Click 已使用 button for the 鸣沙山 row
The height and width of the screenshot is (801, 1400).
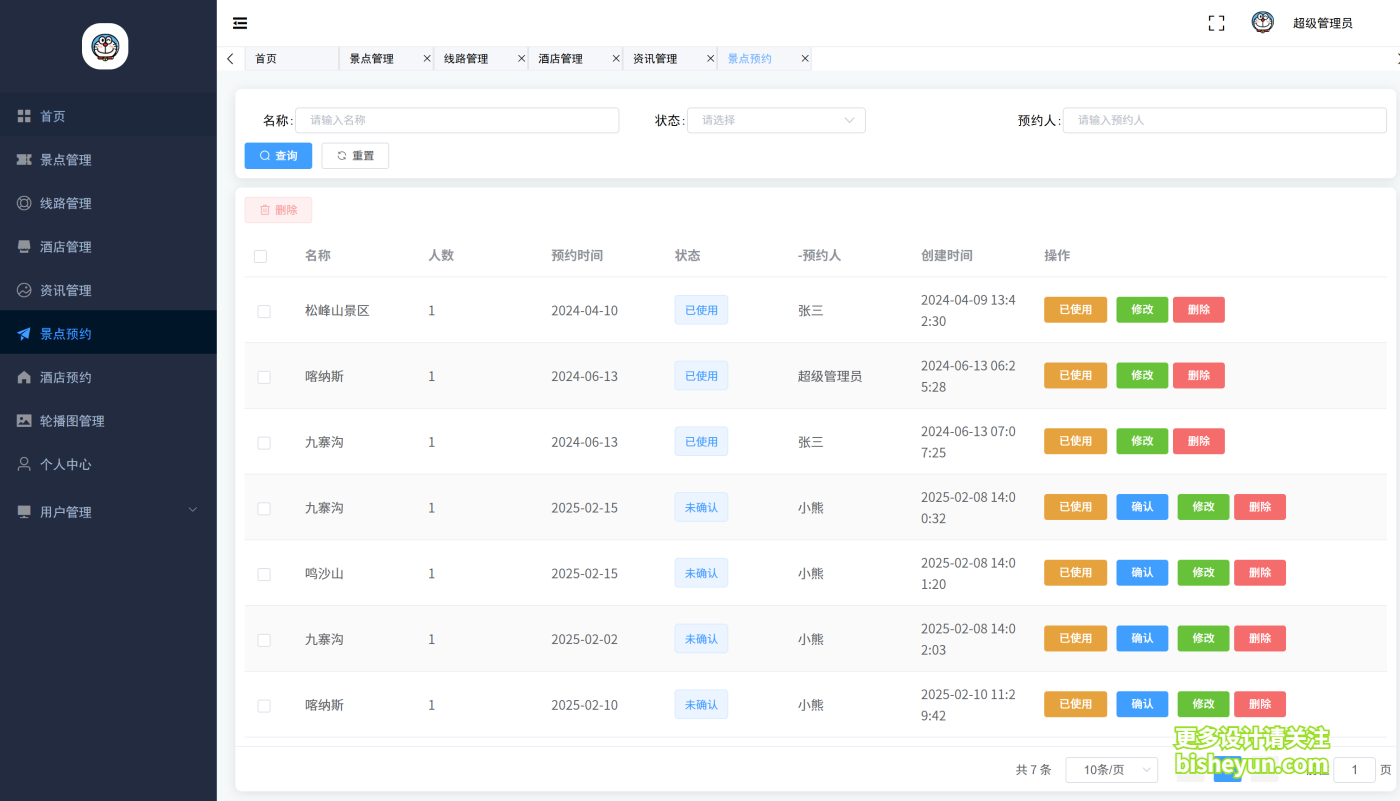point(1075,573)
